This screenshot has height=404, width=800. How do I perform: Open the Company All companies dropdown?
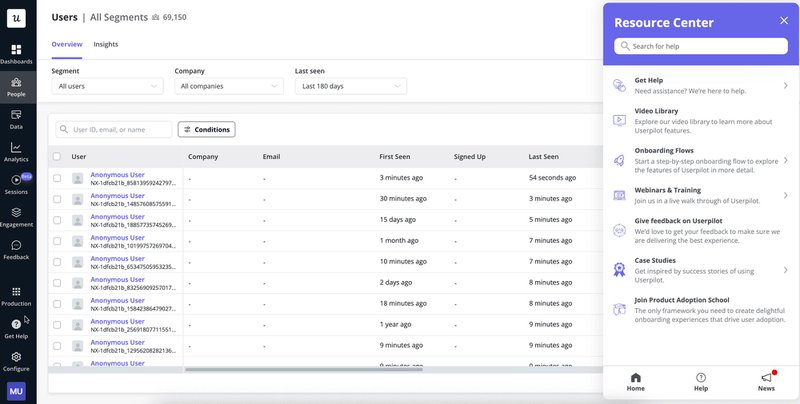[229, 86]
